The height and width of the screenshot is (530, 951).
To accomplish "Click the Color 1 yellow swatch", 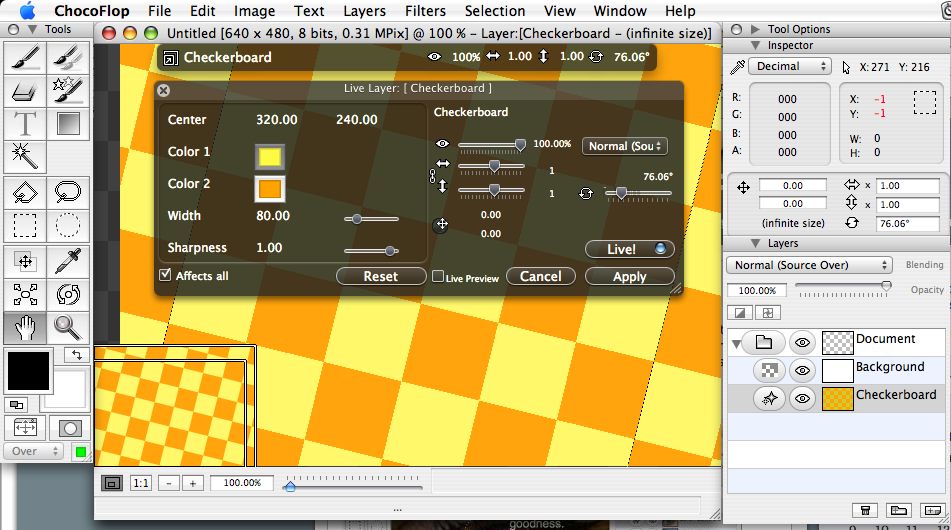I will (270, 156).
